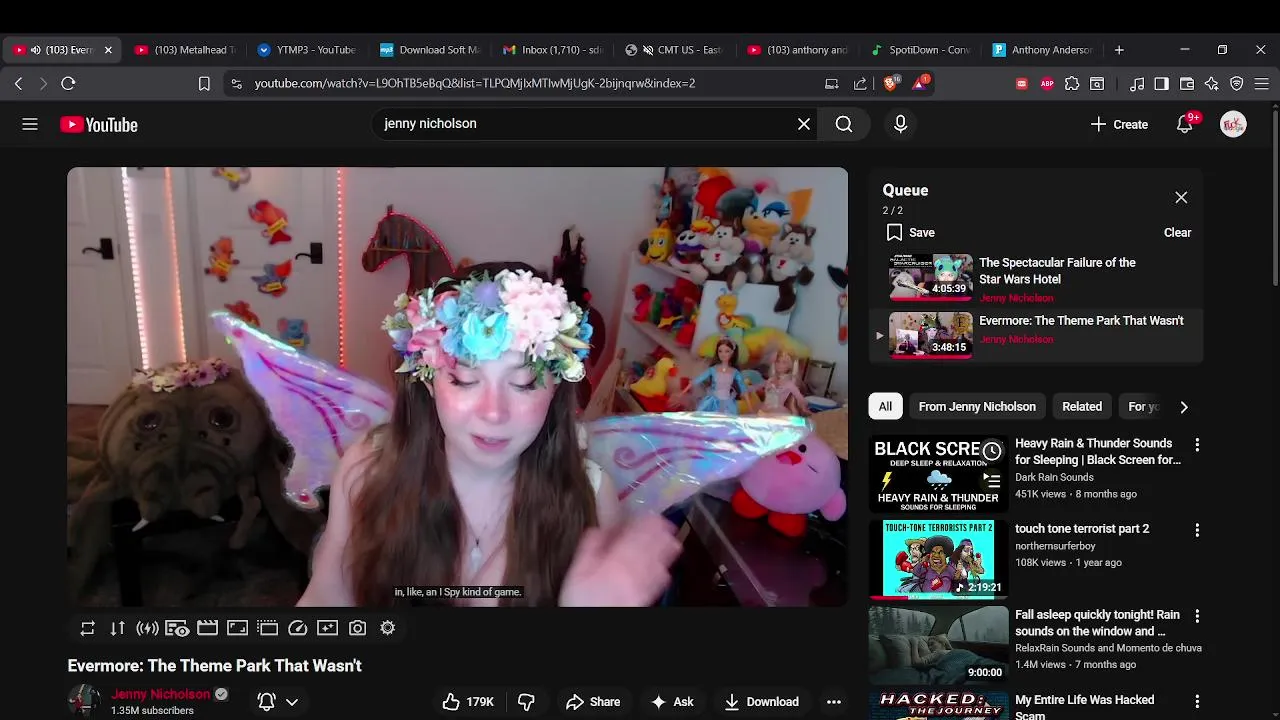Open options for My Entire Life Hacked video
The image size is (1280, 720).
click(x=1197, y=702)
